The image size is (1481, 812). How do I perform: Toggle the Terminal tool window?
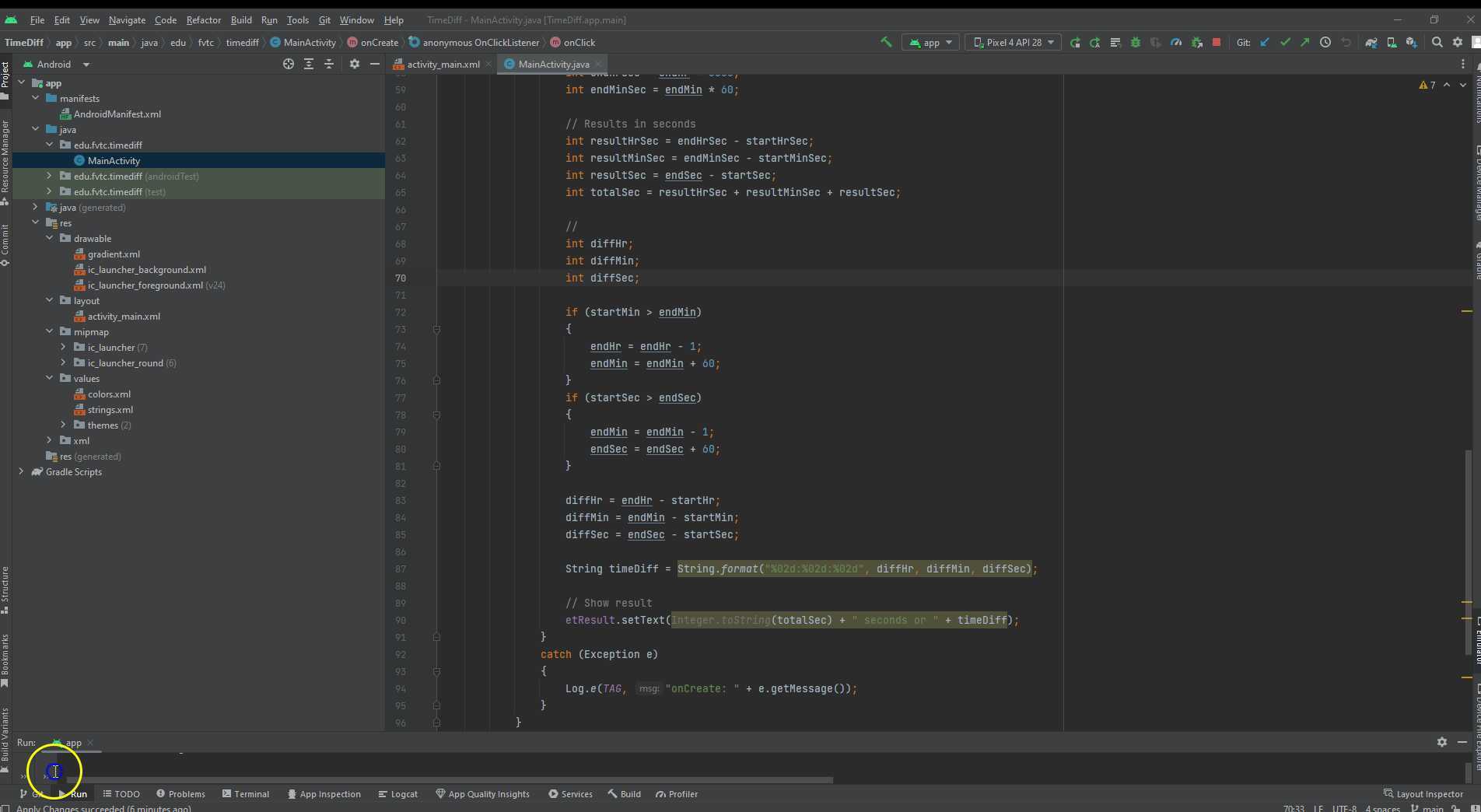[x=245, y=794]
